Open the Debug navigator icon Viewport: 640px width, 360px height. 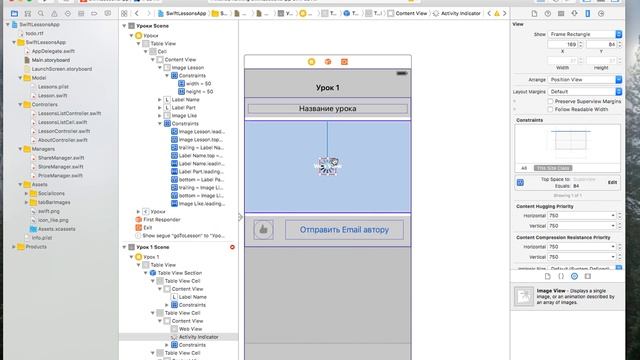tap(81, 13)
